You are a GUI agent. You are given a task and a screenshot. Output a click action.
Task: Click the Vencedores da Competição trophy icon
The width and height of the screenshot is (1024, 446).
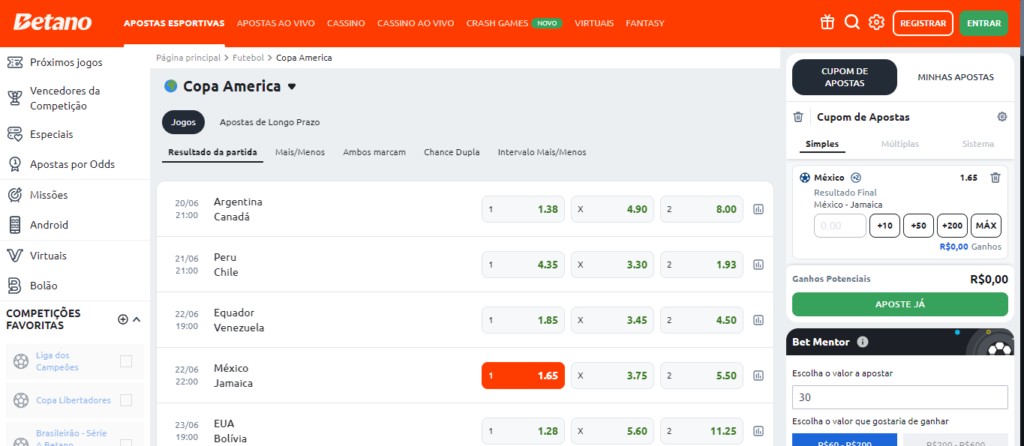[14, 99]
